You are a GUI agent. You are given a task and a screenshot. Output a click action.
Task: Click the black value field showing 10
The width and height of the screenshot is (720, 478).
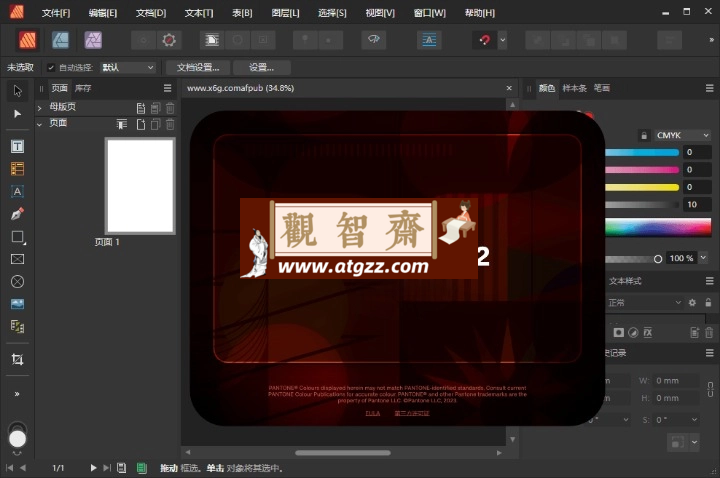coord(697,205)
